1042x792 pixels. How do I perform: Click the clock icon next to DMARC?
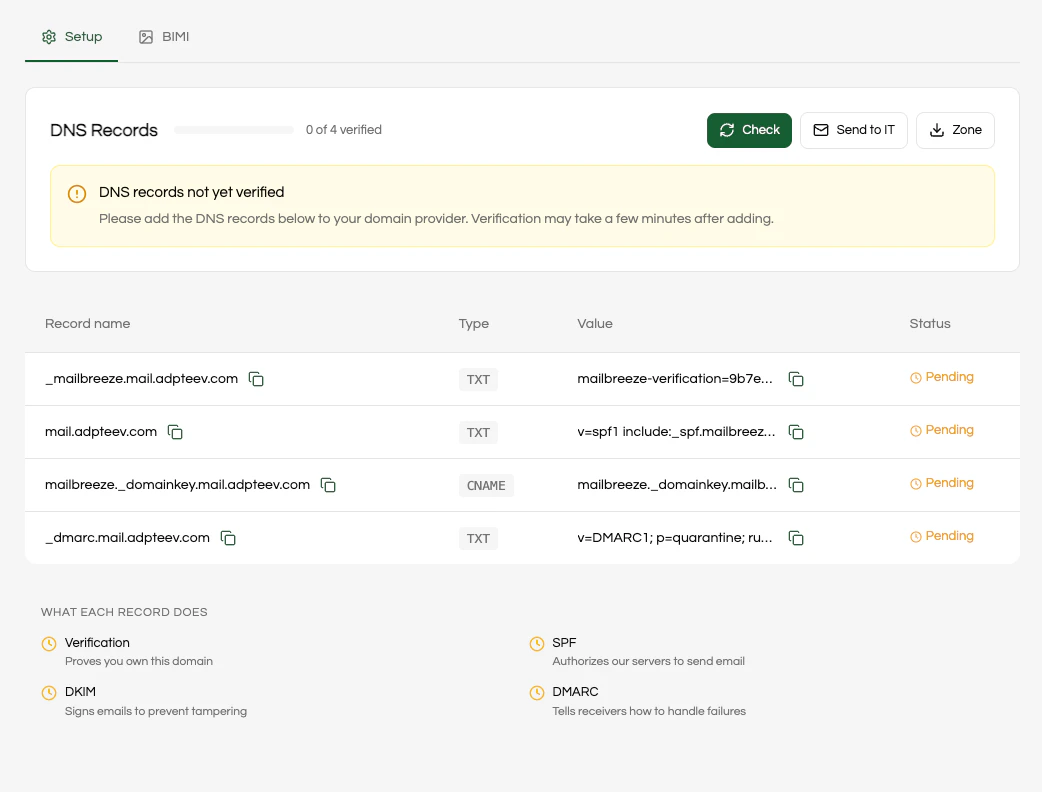(x=537, y=692)
